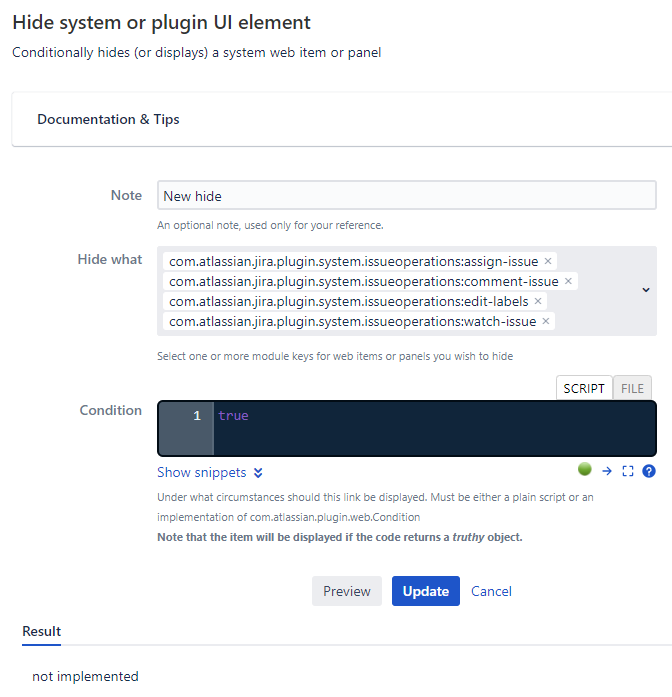This screenshot has height=697, width=672.
Task: Switch to the SCRIPT tab
Action: [584, 388]
